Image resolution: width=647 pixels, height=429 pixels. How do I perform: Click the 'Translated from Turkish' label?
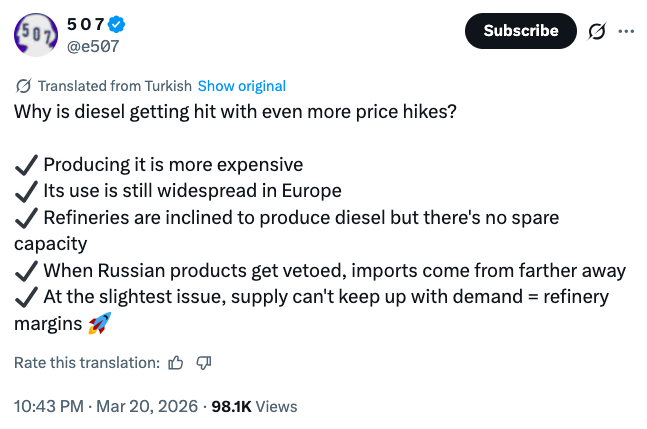point(114,86)
